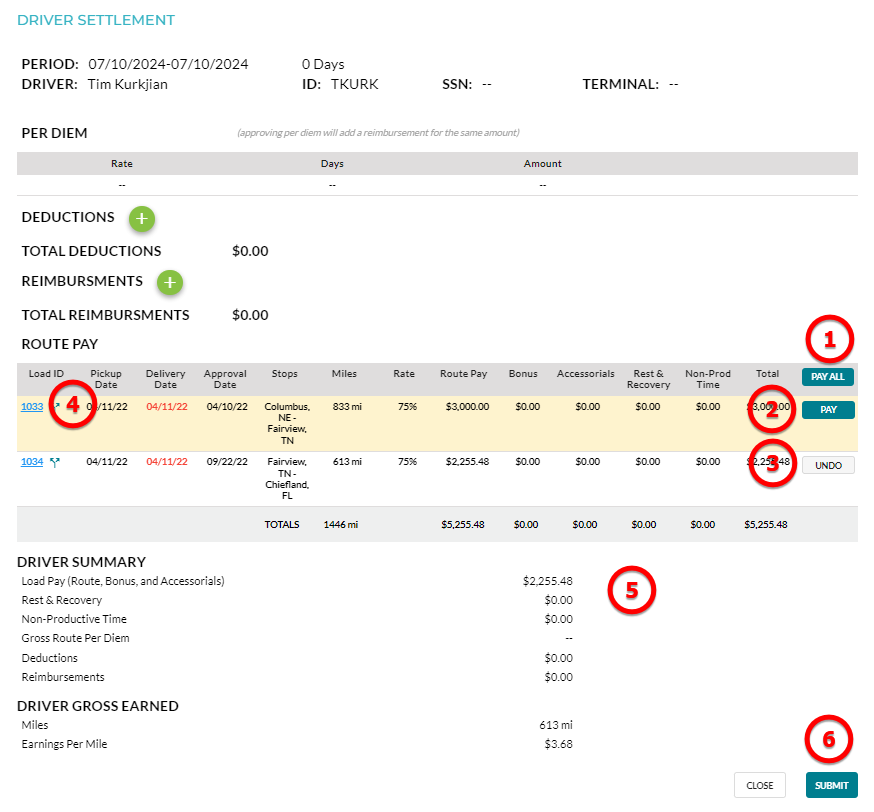Click the Load ID column header

point(46,374)
